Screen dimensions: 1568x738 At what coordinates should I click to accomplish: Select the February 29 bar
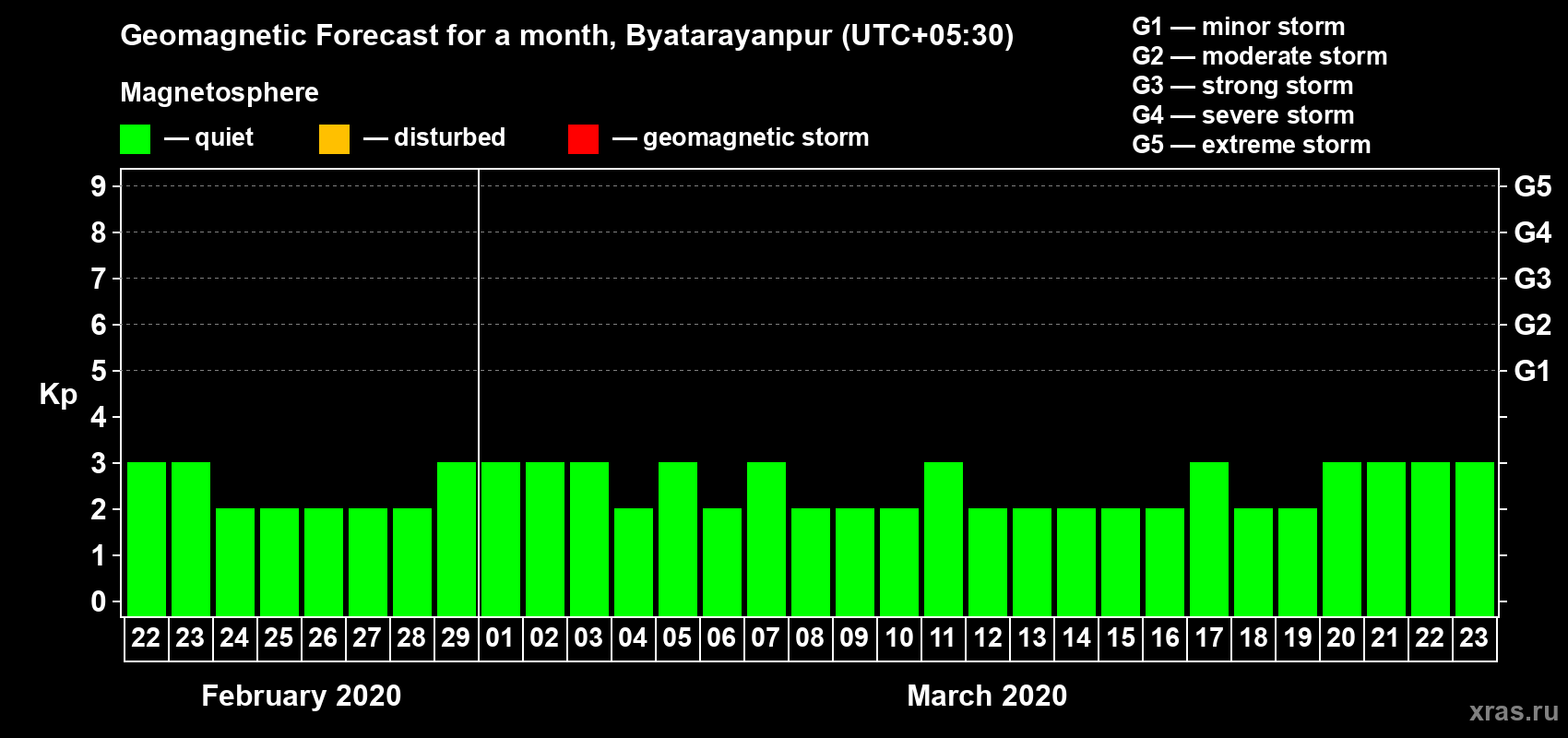pos(457,539)
